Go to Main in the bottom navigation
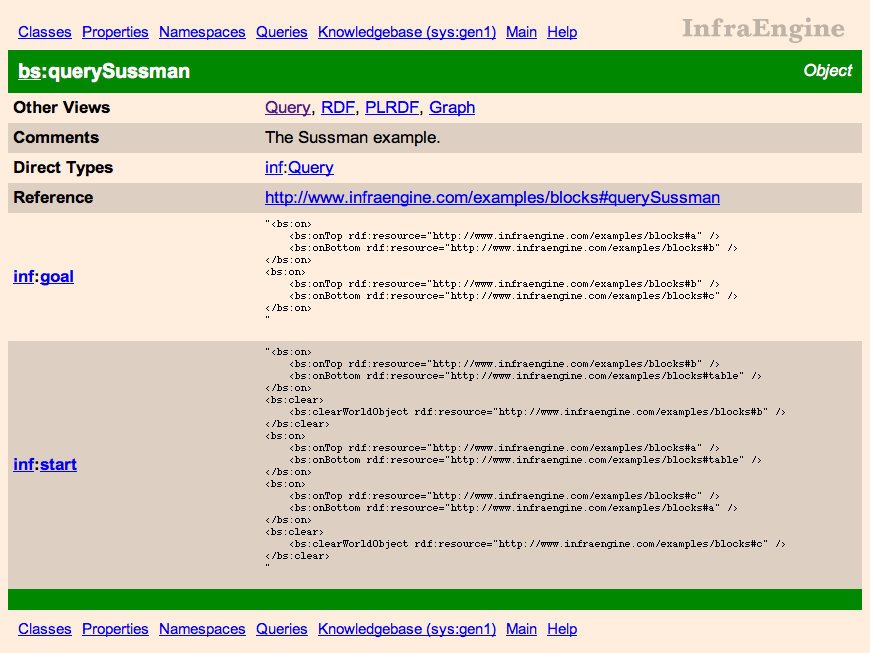Screen dimensions: 870x653 pyautogui.click(x=521, y=629)
